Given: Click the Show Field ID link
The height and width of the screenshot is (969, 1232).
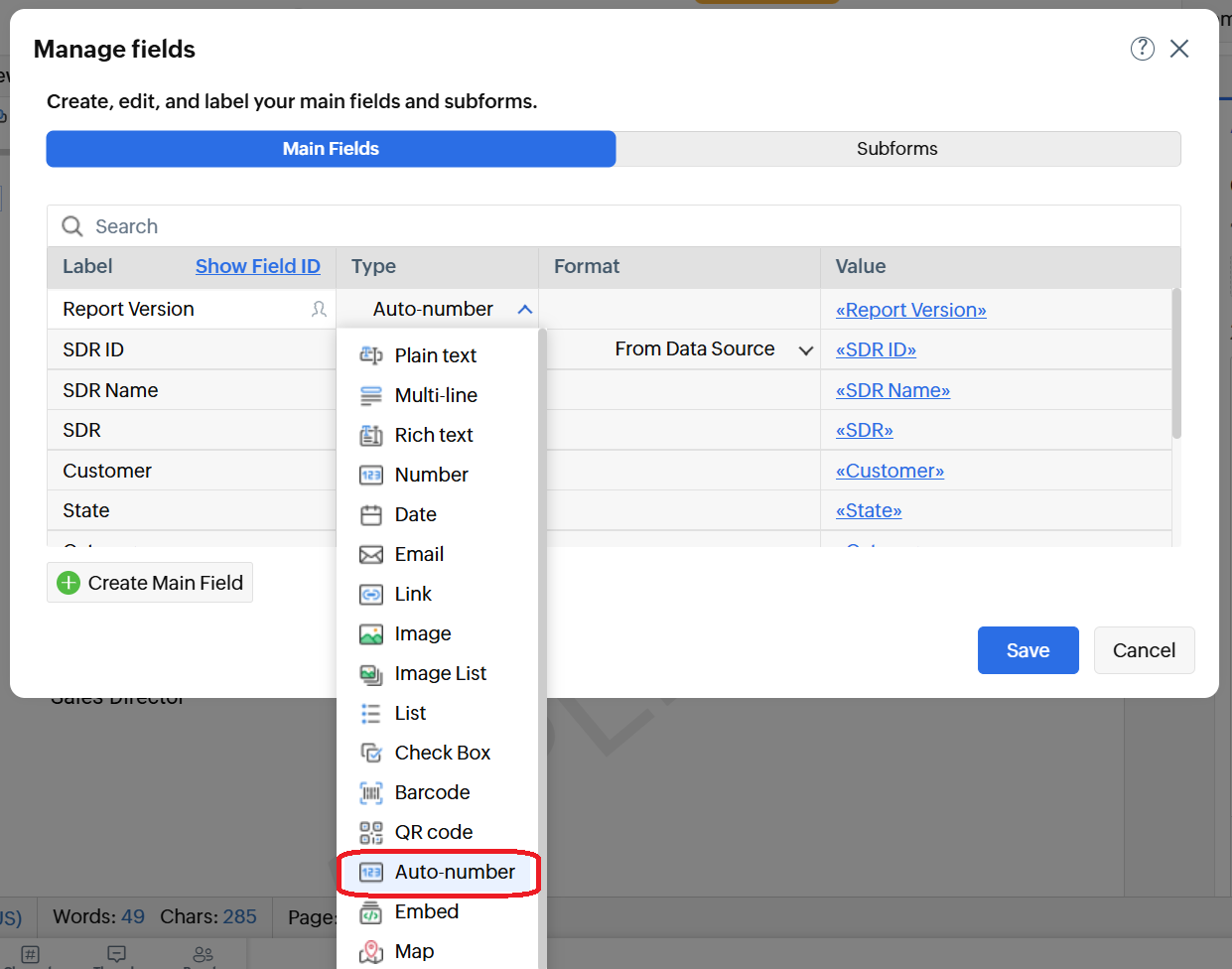Looking at the screenshot, I should click(x=257, y=266).
